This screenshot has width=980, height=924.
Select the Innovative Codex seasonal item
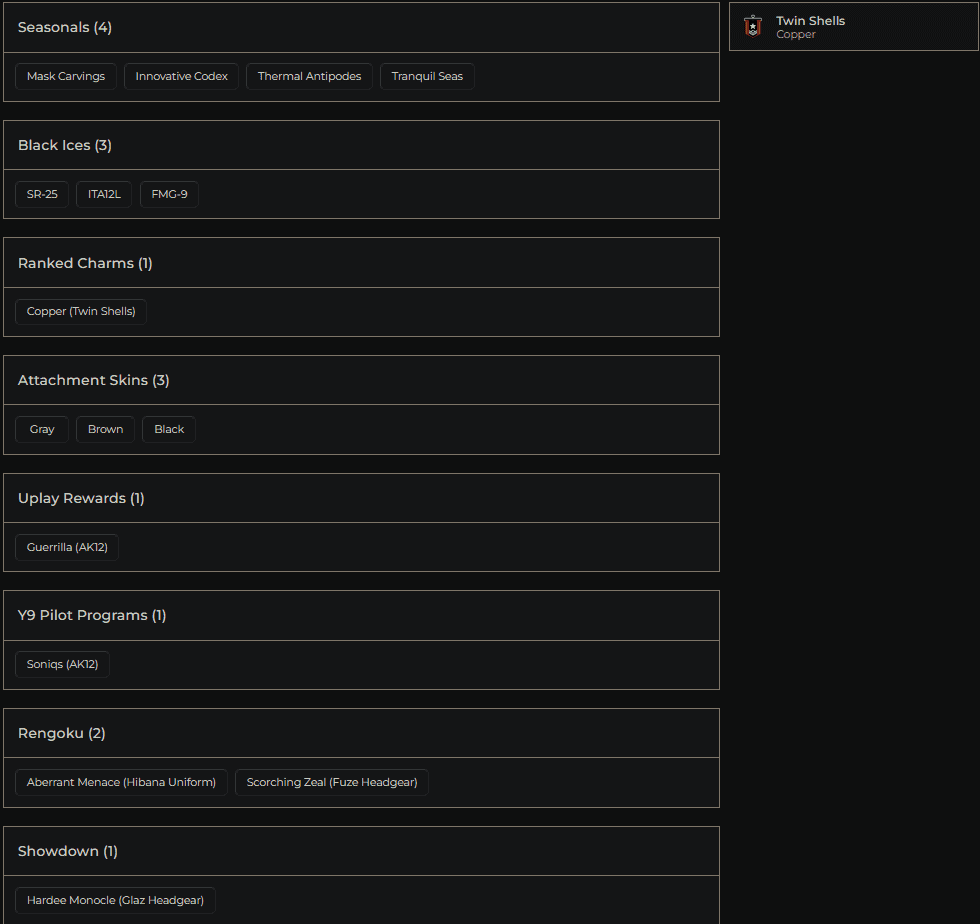coord(181,76)
